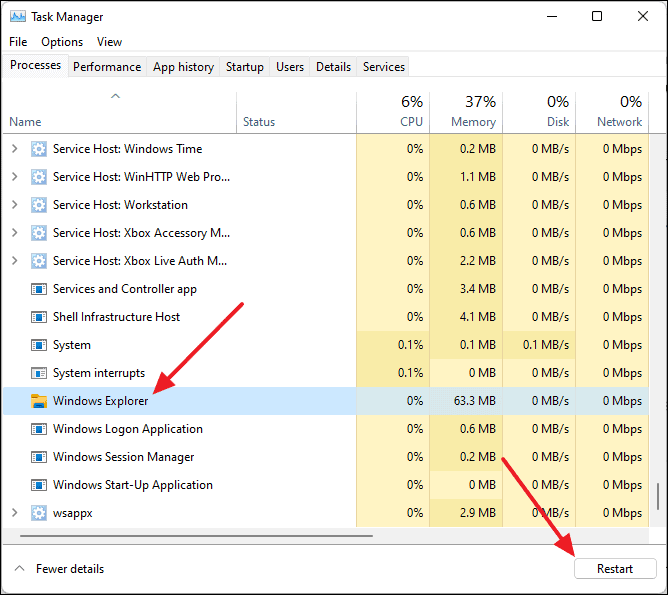Click the Xbox Live Auth service host gear icon
The height and width of the screenshot is (595, 668).
pos(39,261)
